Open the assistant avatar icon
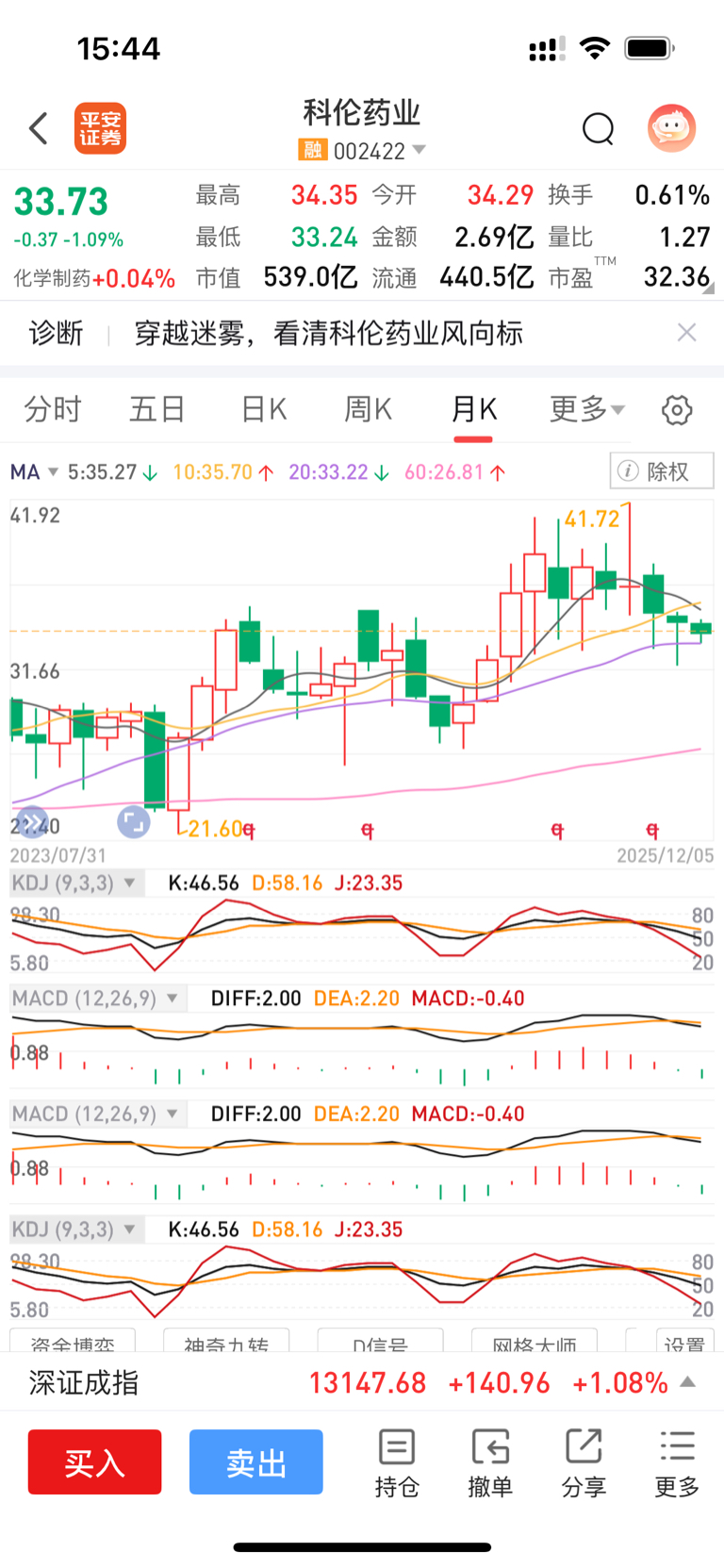 click(671, 128)
